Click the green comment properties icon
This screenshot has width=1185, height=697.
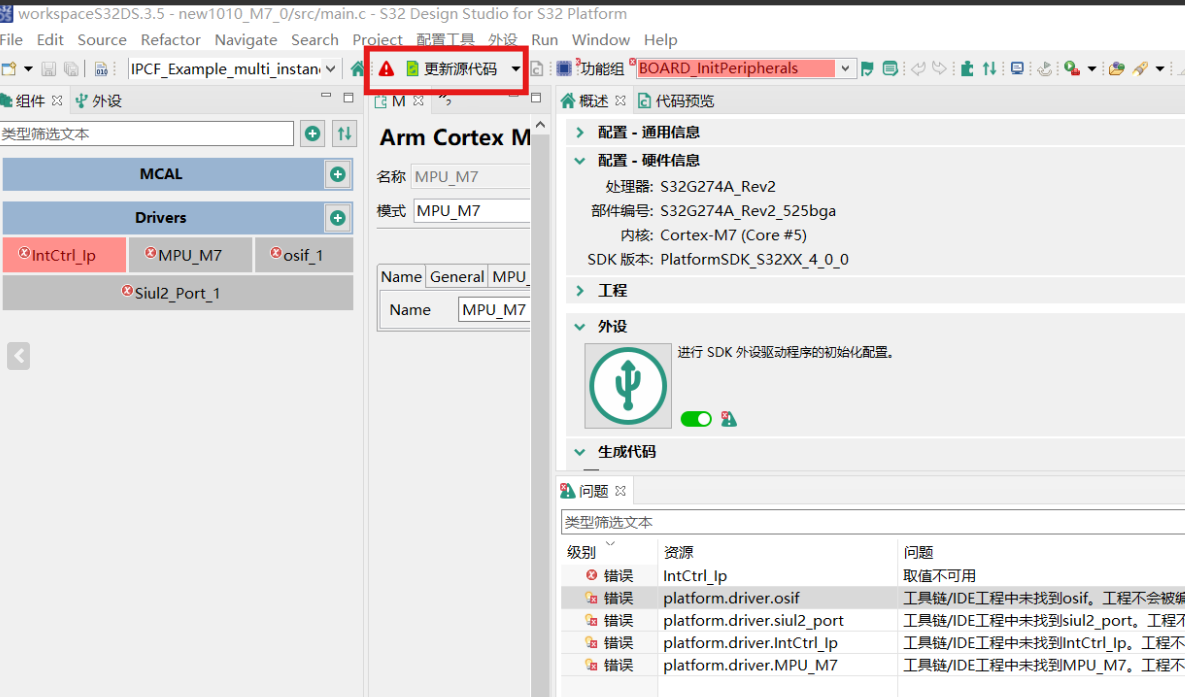coord(890,69)
